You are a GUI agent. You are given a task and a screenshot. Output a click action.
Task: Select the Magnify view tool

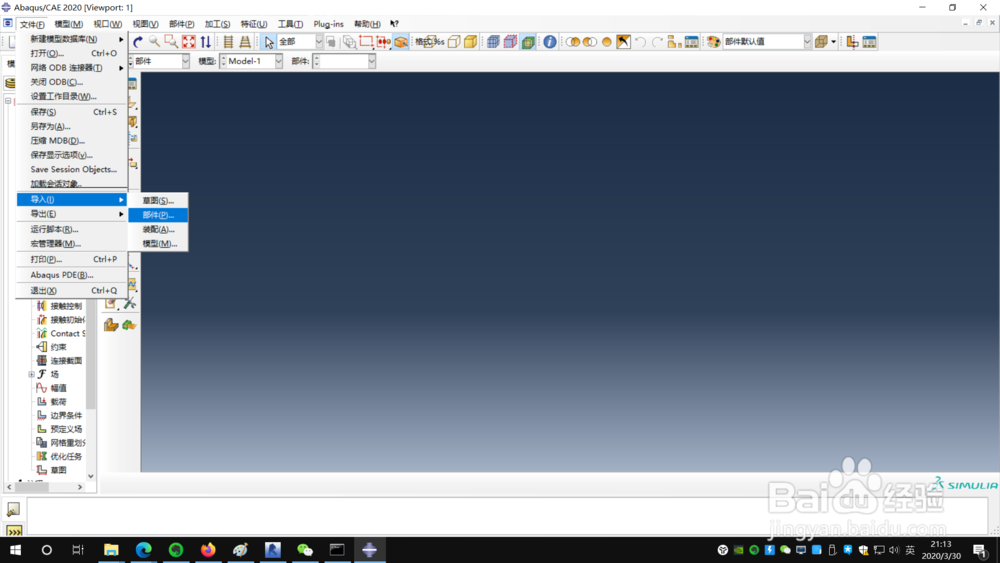coord(154,42)
